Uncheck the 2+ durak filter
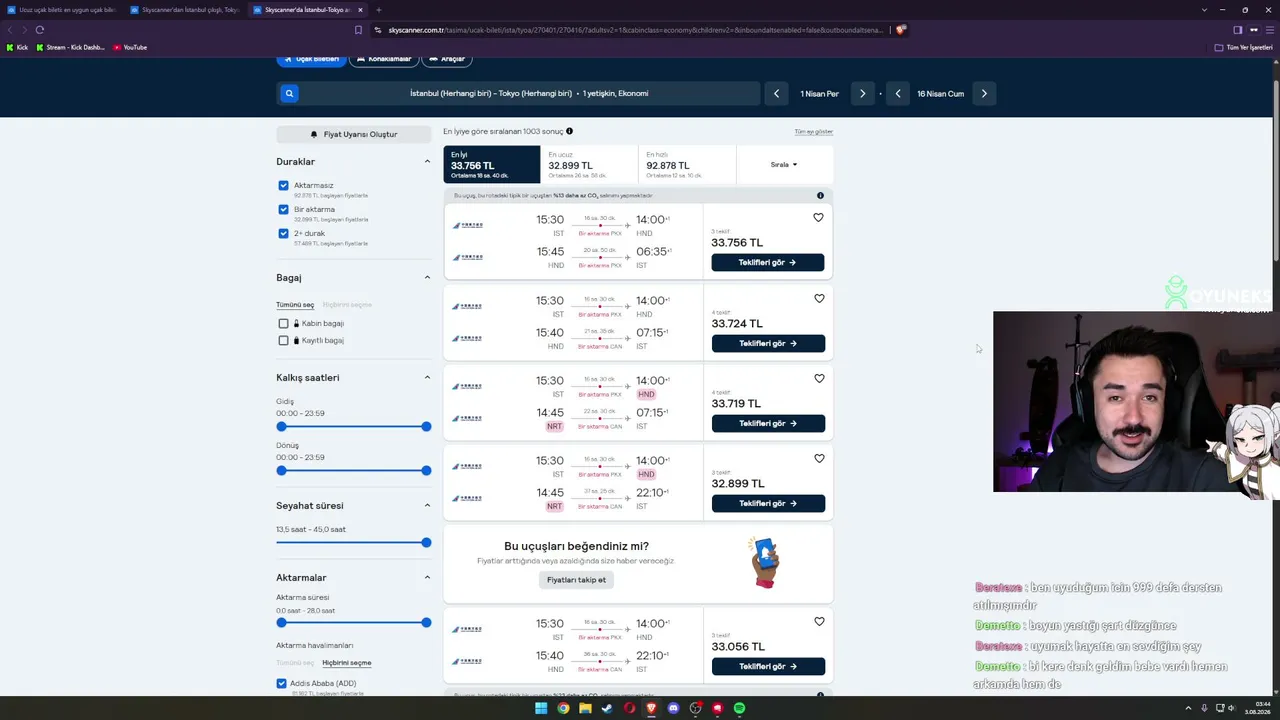Image resolution: width=1280 pixels, height=720 pixels. tap(283, 234)
